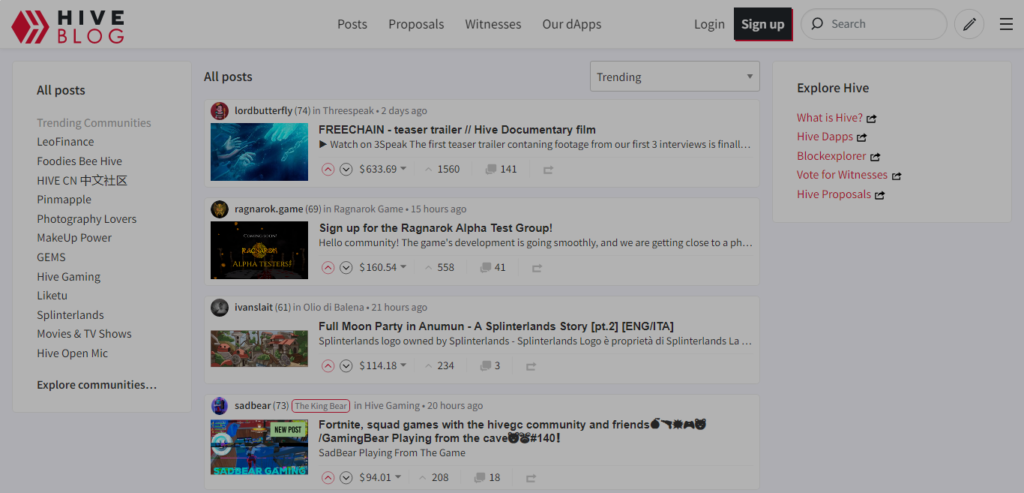Reblog the Full Moon Party post

531,366
